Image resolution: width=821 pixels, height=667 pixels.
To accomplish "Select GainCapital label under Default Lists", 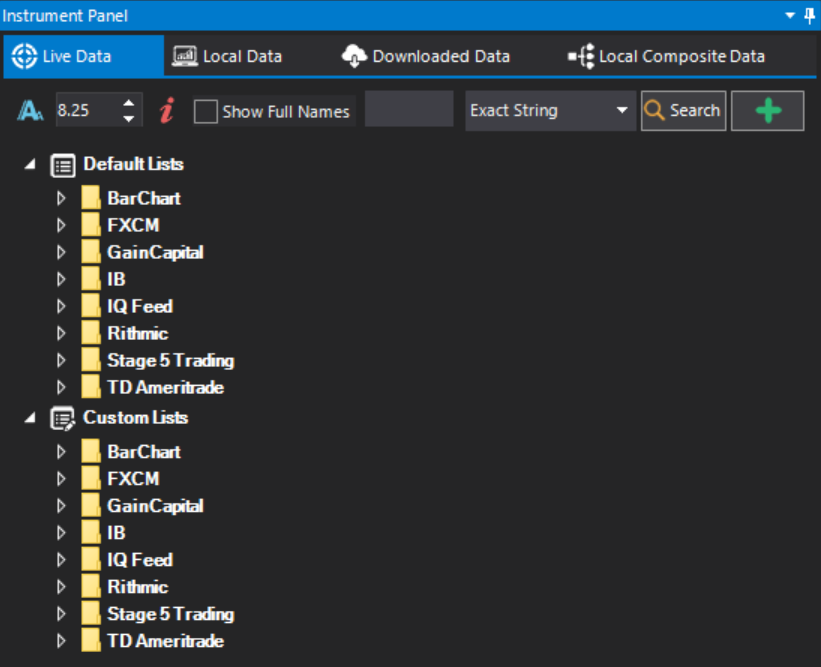I will tap(156, 252).
